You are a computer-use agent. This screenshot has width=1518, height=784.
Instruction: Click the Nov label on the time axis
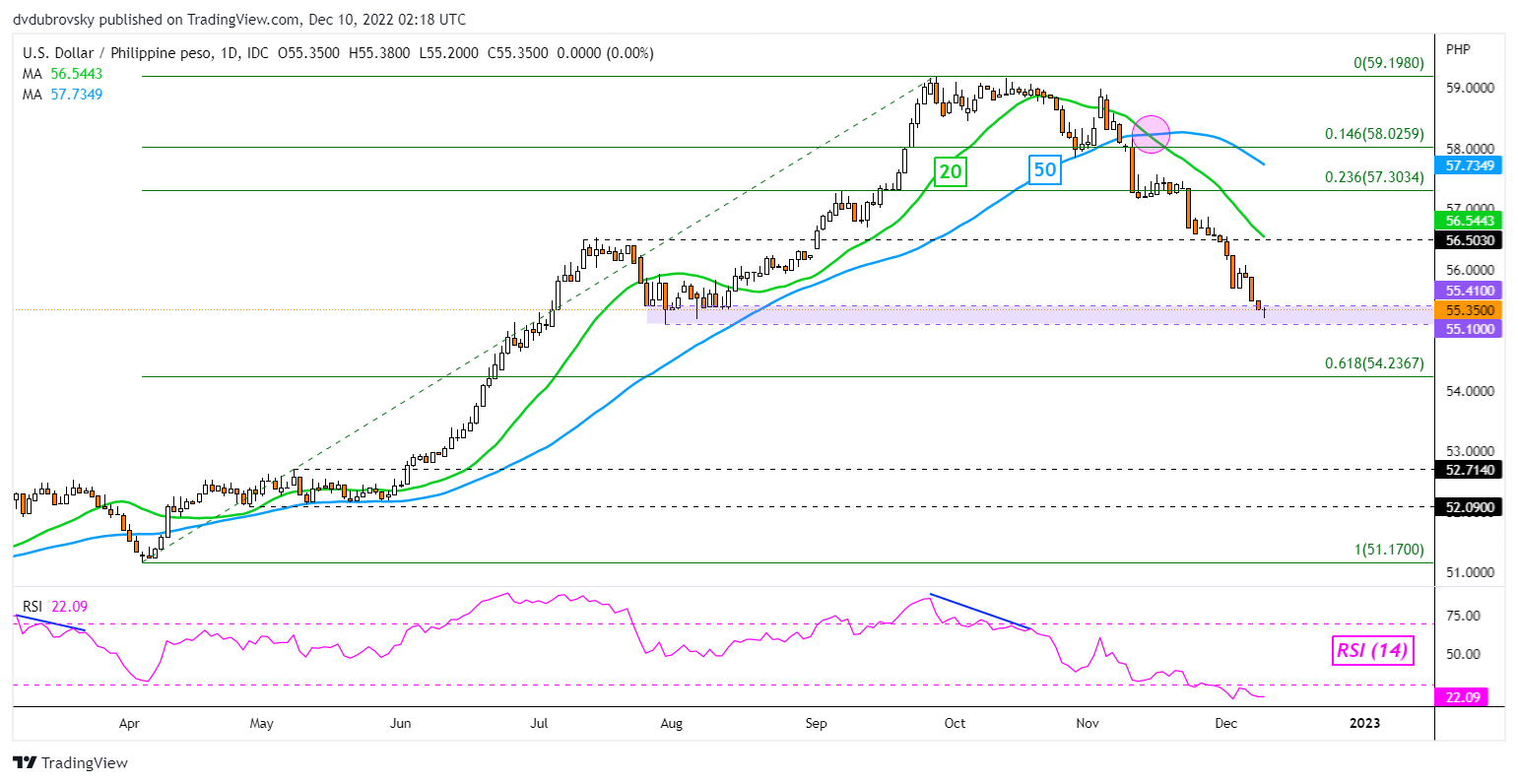[x=1088, y=724]
